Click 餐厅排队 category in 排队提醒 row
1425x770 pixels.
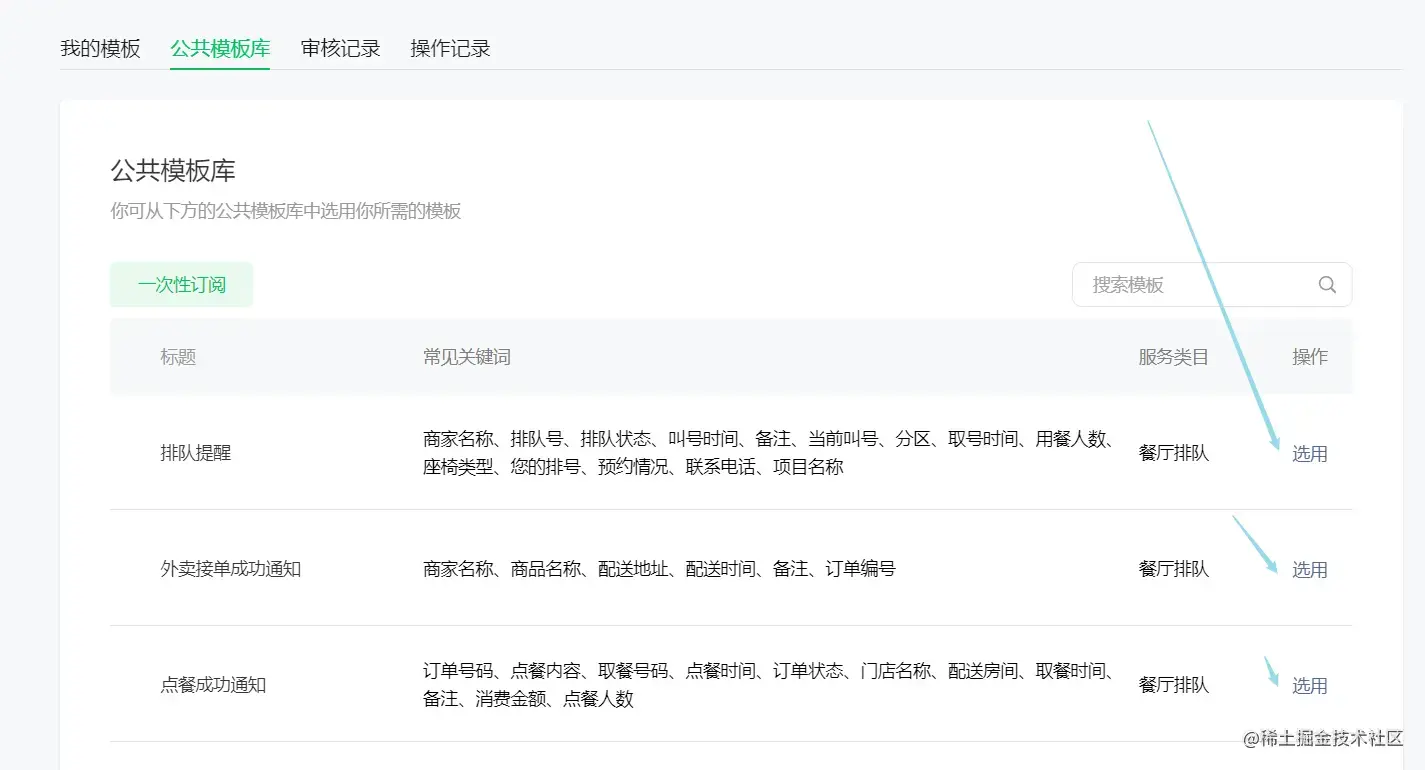[1173, 453]
